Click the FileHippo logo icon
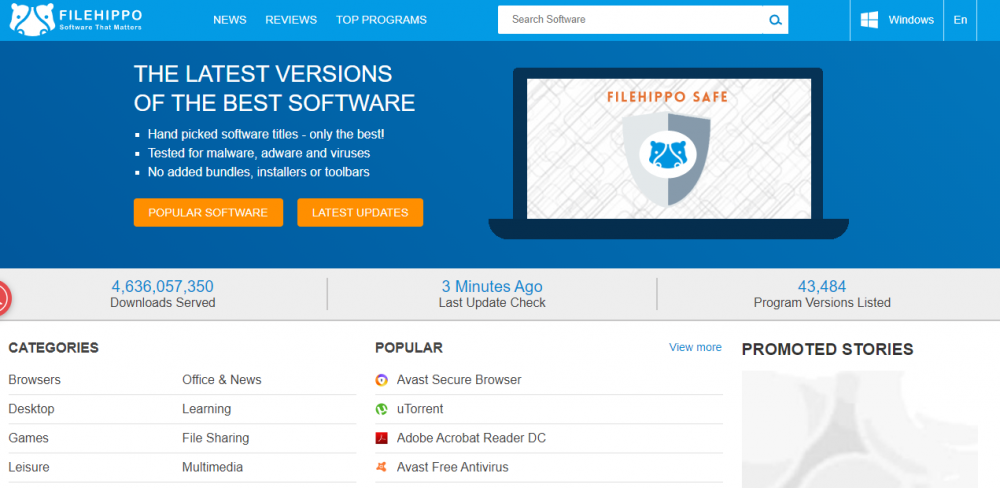This screenshot has height=488, width=1000. pos(31,19)
